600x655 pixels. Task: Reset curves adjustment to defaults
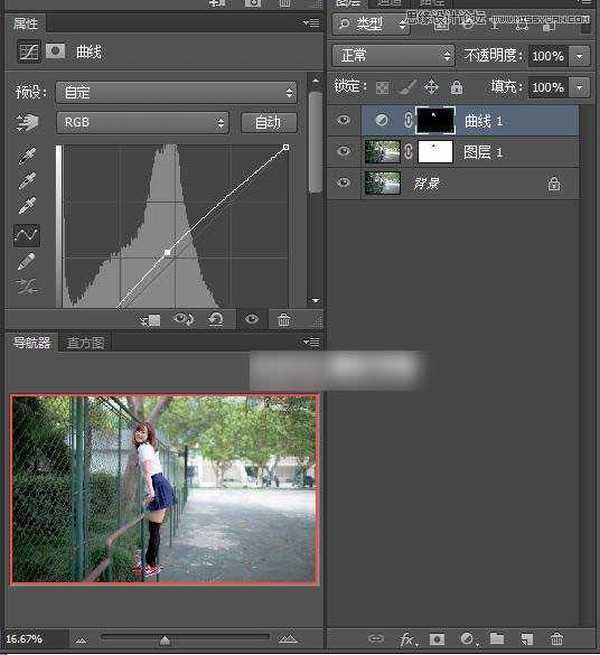215,319
